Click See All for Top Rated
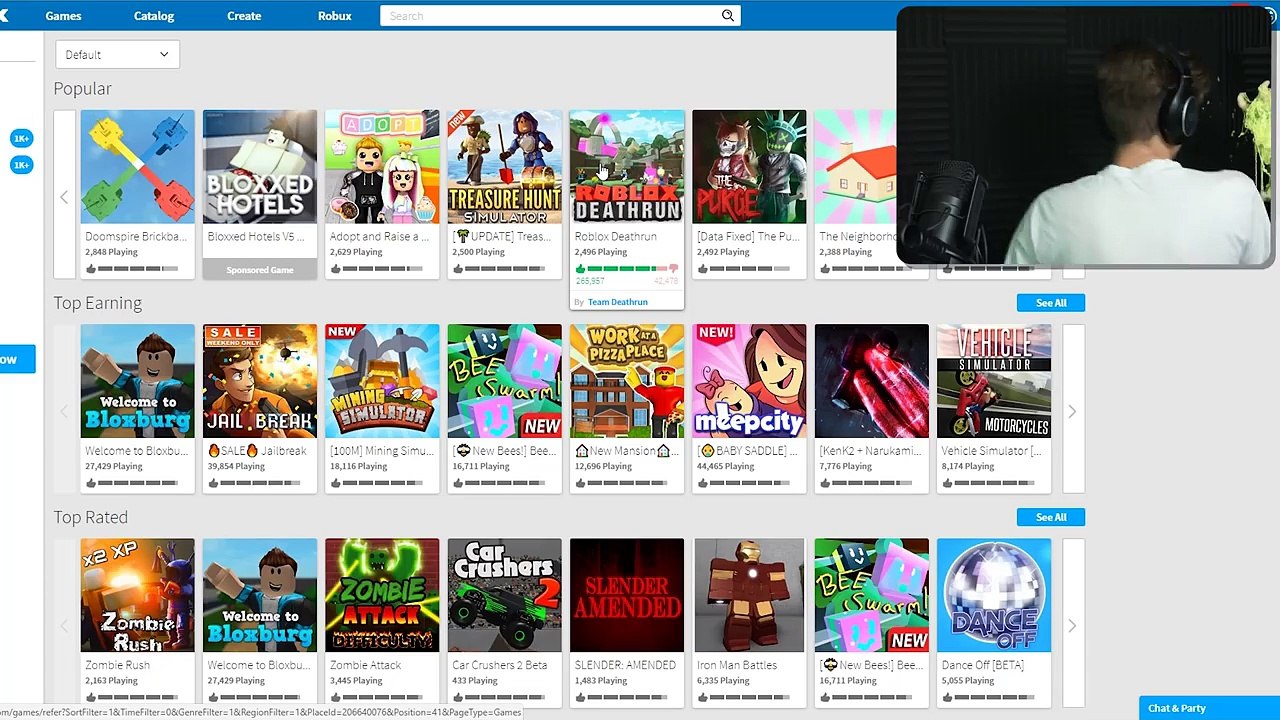Viewport: 1280px width, 720px height. (x=1051, y=517)
